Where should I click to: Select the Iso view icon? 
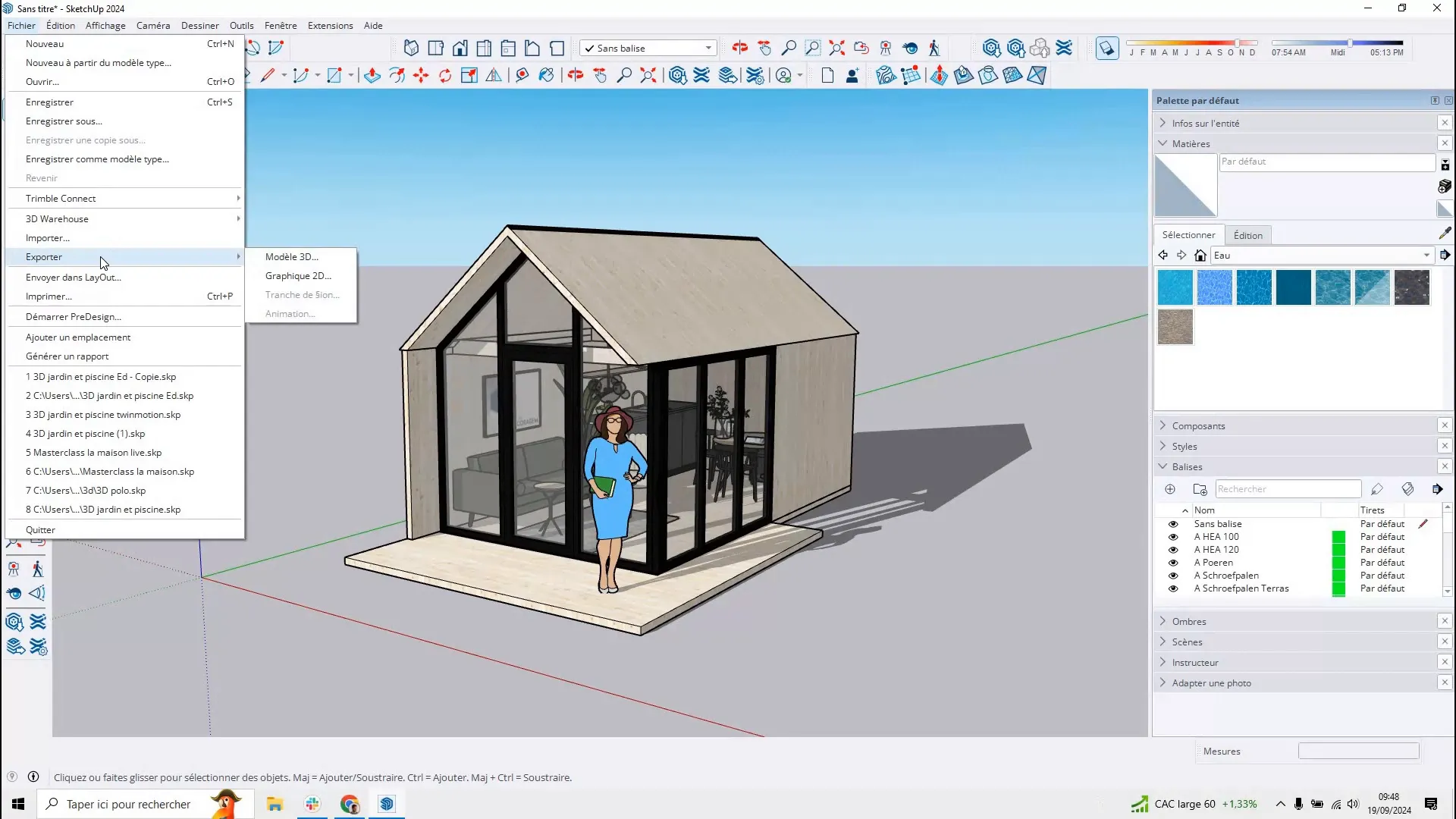tap(411, 48)
